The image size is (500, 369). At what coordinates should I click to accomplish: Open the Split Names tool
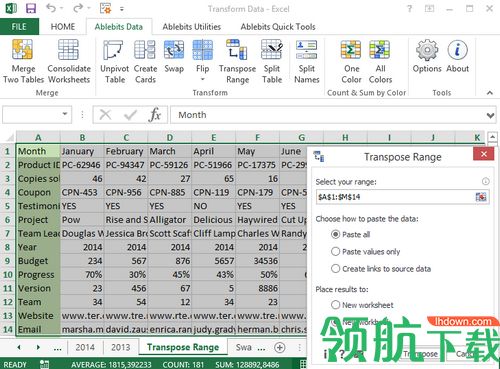(x=307, y=62)
